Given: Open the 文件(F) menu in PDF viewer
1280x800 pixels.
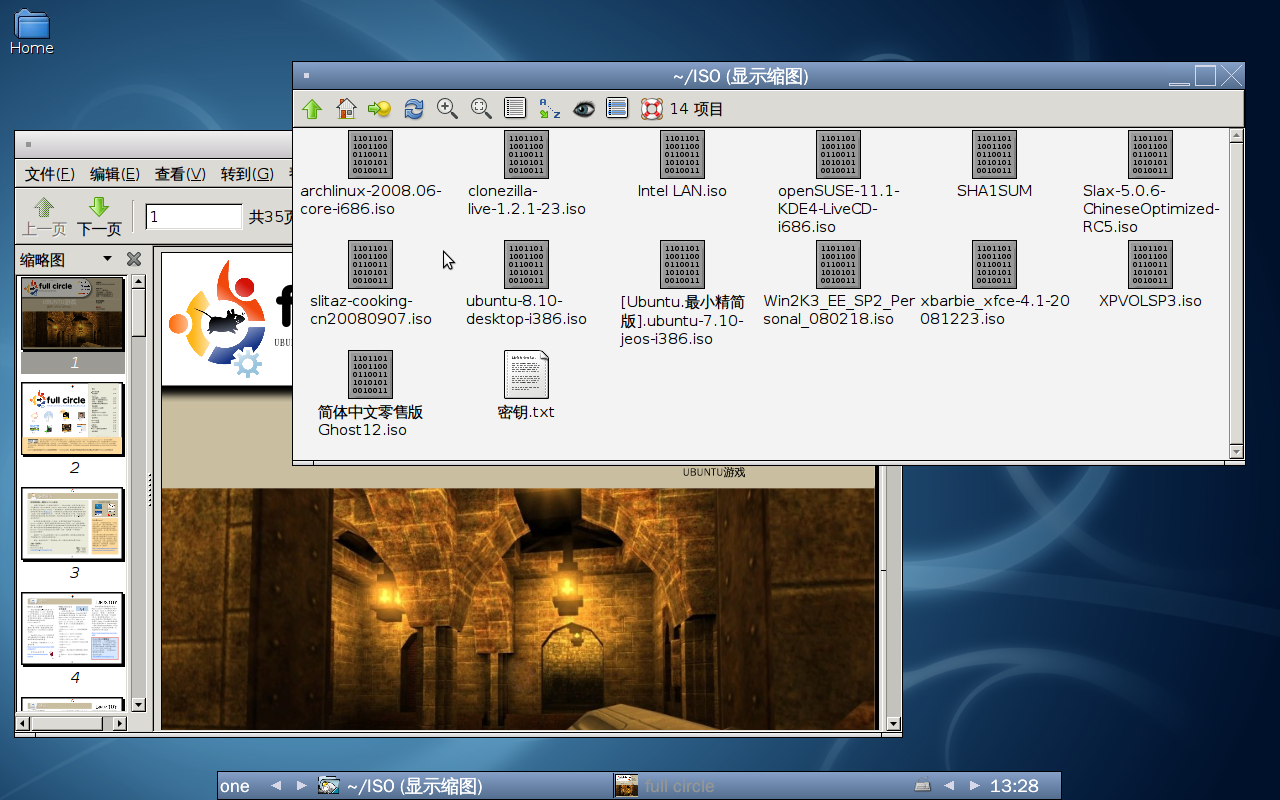Looking at the screenshot, I should 50,174.
